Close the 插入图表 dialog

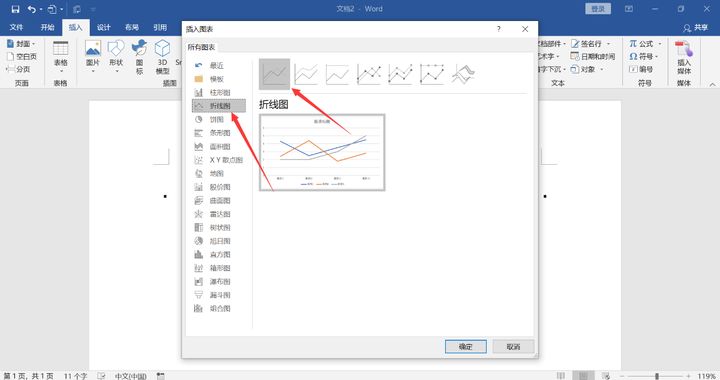(x=525, y=29)
